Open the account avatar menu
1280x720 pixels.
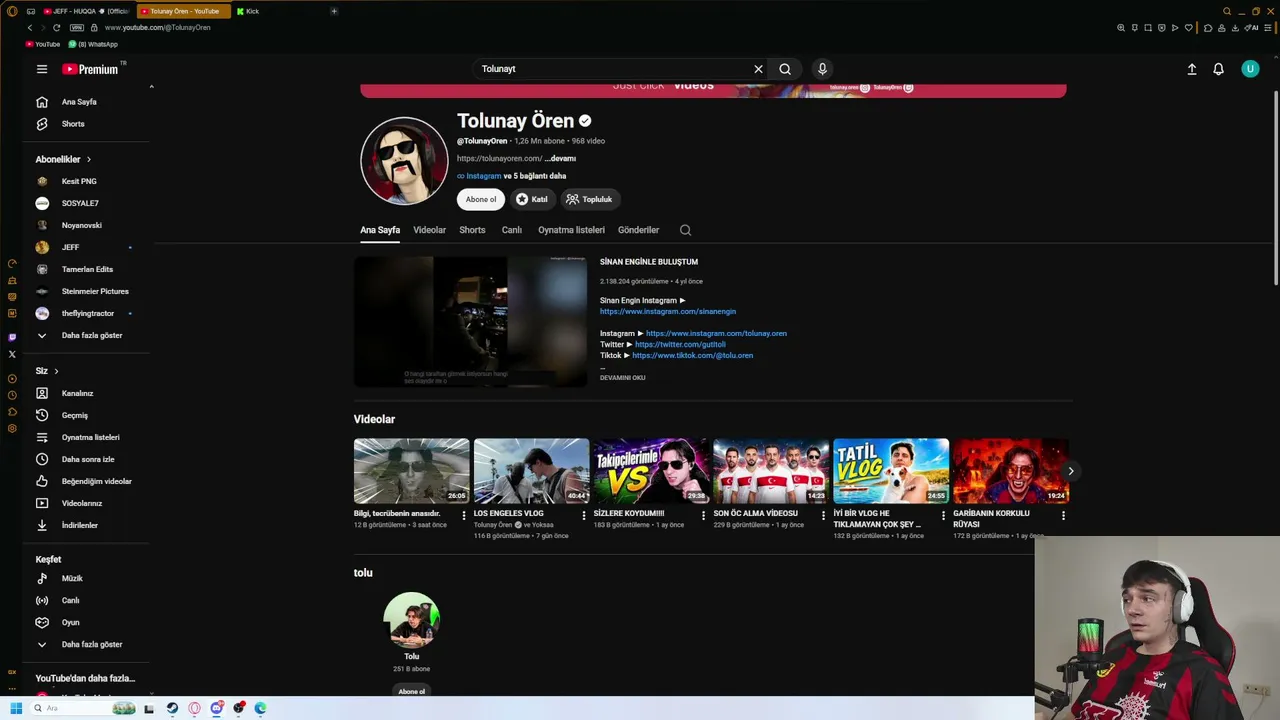[x=1250, y=69]
